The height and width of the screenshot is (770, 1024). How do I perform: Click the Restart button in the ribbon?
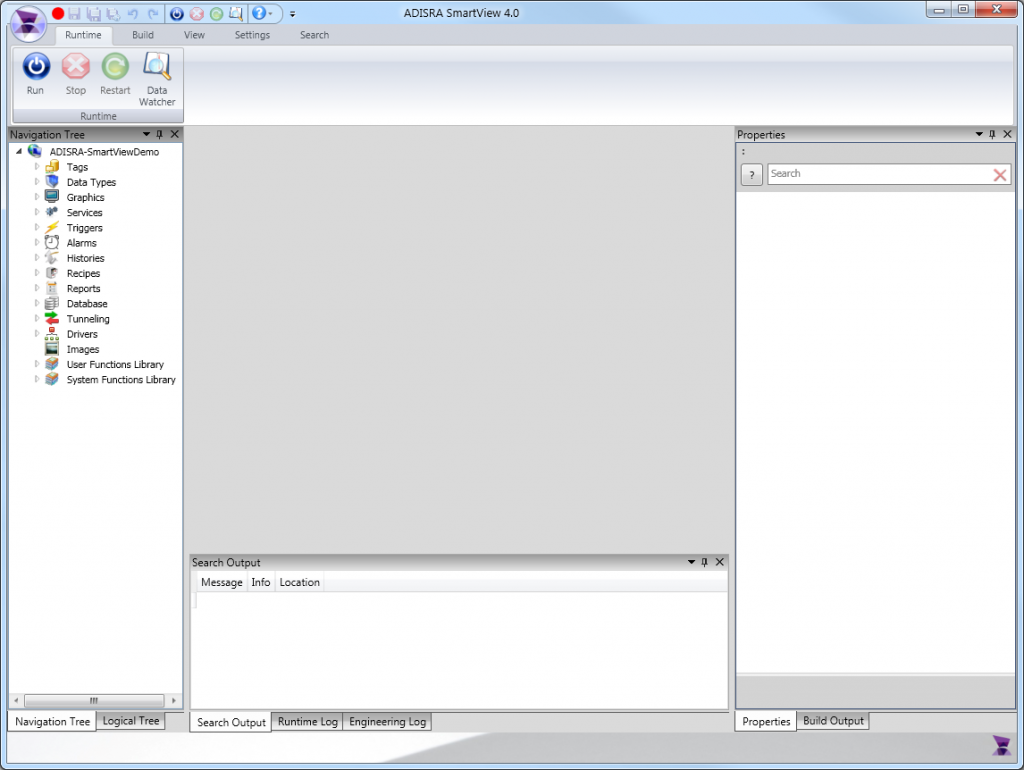tap(115, 74)
